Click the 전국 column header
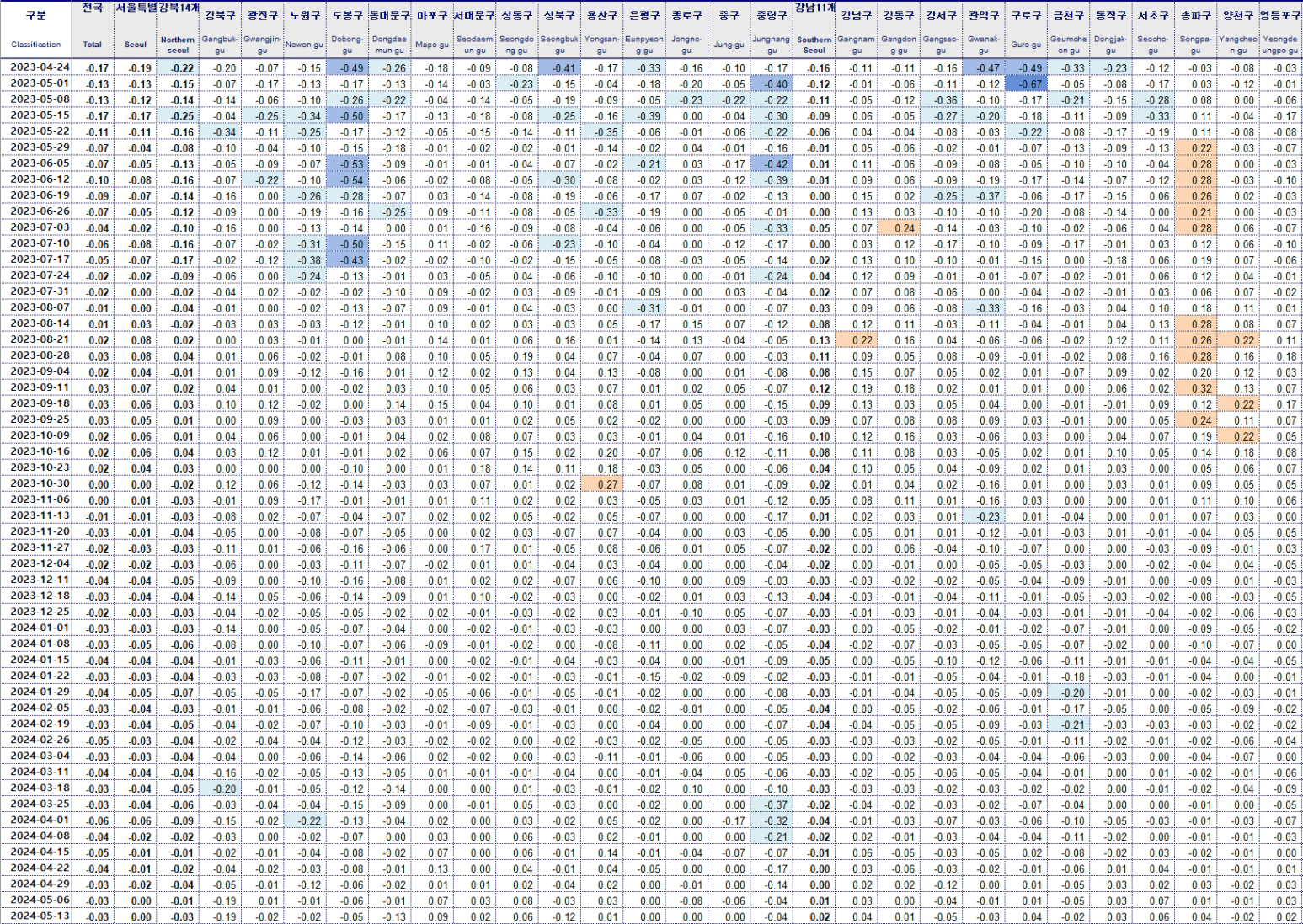This screenshot has height=924, width=1303. [93, 8]
